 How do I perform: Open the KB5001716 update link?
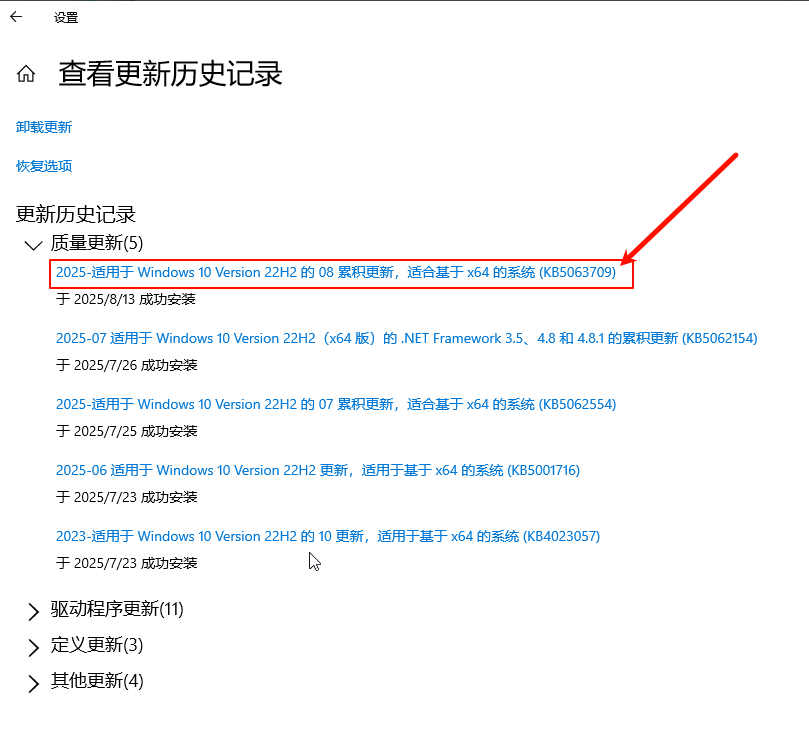(x=317, y=470)
